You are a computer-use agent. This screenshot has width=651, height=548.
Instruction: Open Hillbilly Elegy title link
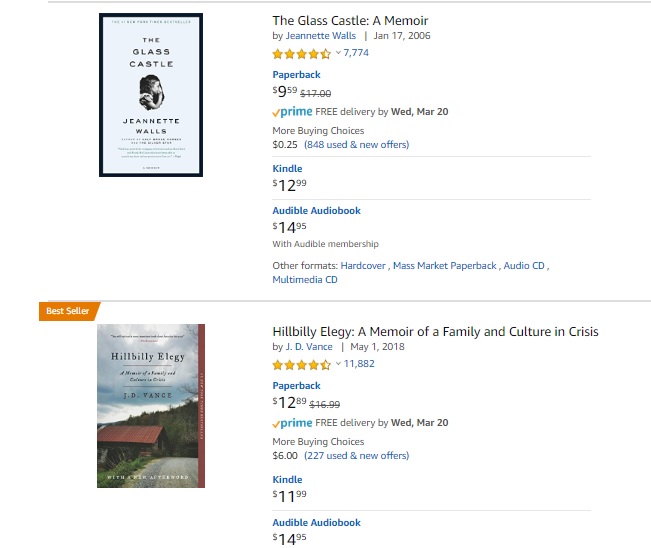pyautogui.click(x=435, y=331)
